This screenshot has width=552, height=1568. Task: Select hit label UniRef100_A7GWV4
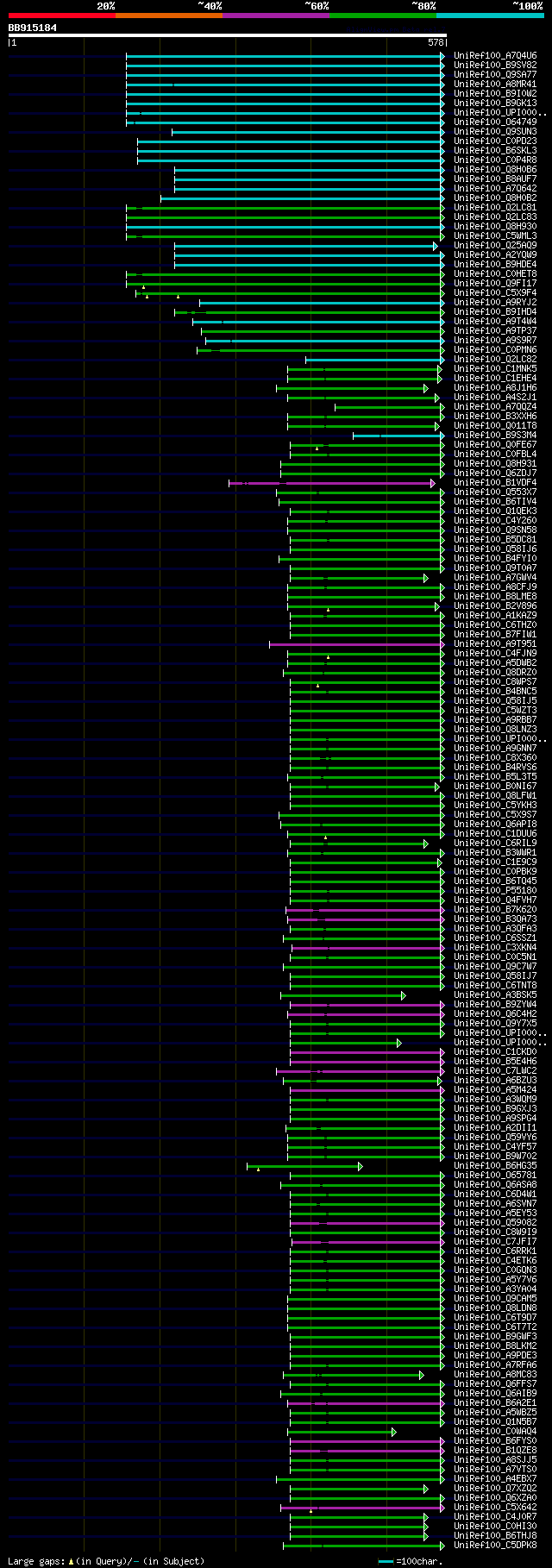click(495, 577)
